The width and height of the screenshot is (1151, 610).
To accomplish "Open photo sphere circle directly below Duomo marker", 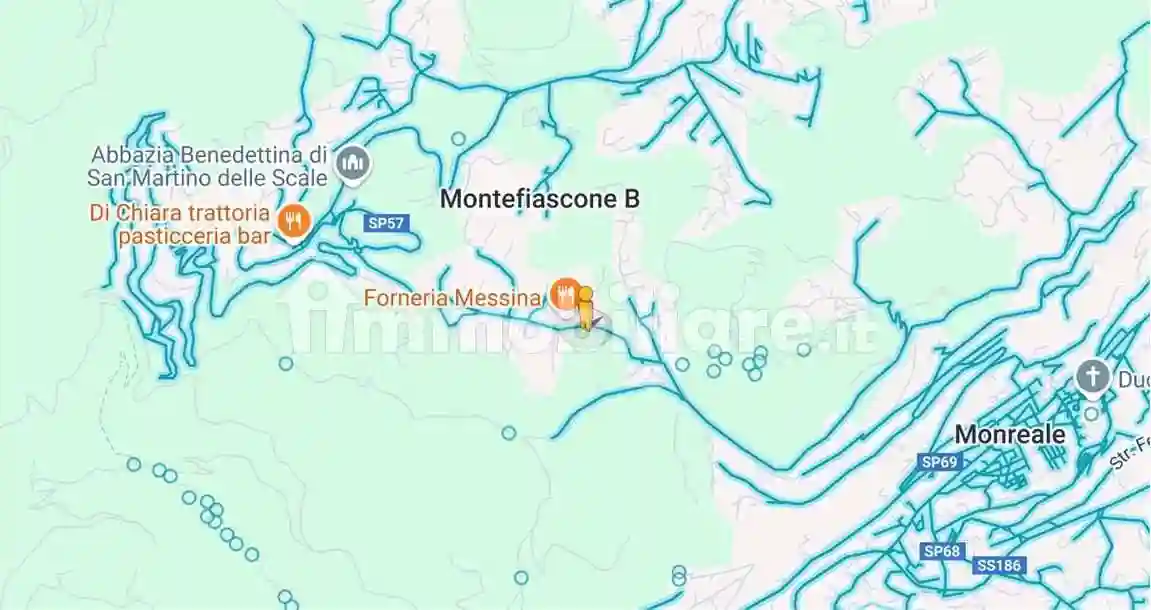I will pos(1092,414).
